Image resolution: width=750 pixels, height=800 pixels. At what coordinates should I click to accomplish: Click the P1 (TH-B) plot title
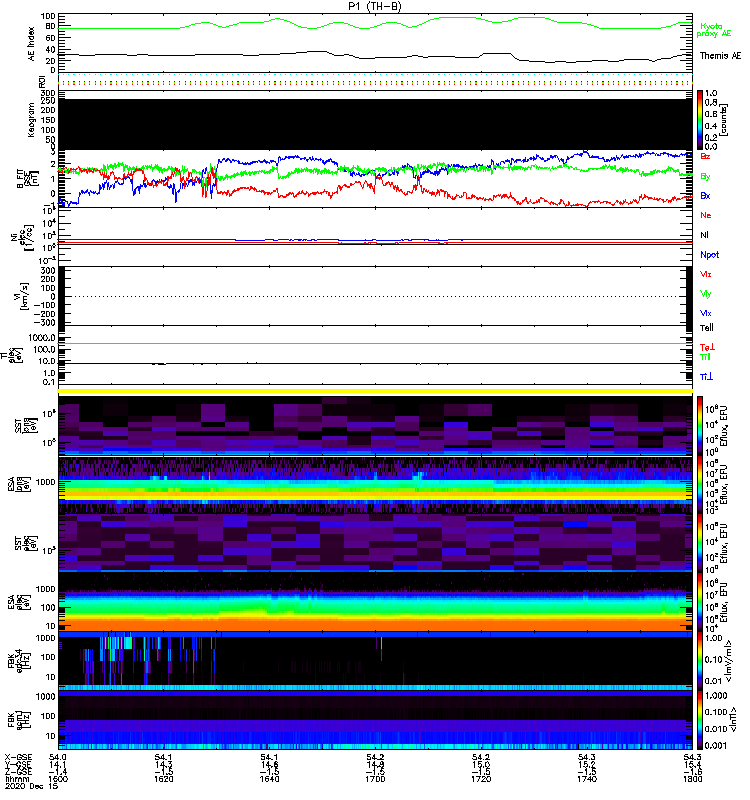[x=375, y=6]
